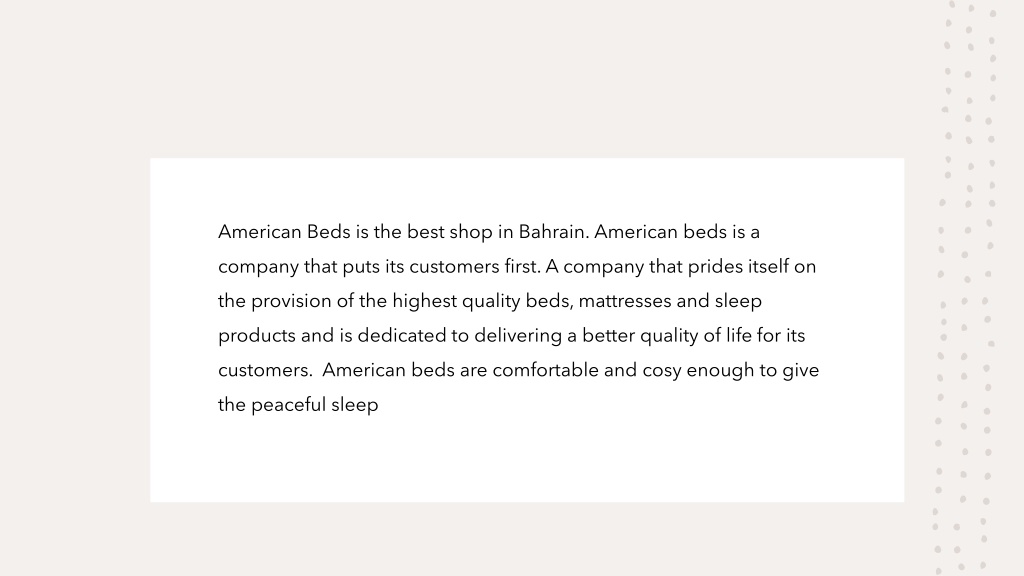Click the word "cosy" in the text
Viewport: 1024px width, 576px height.
click(662, 371)
